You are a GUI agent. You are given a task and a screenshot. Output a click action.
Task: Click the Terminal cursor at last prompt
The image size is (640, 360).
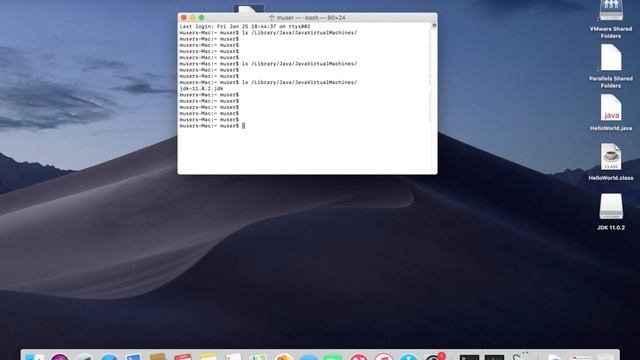tap(244, 126)
